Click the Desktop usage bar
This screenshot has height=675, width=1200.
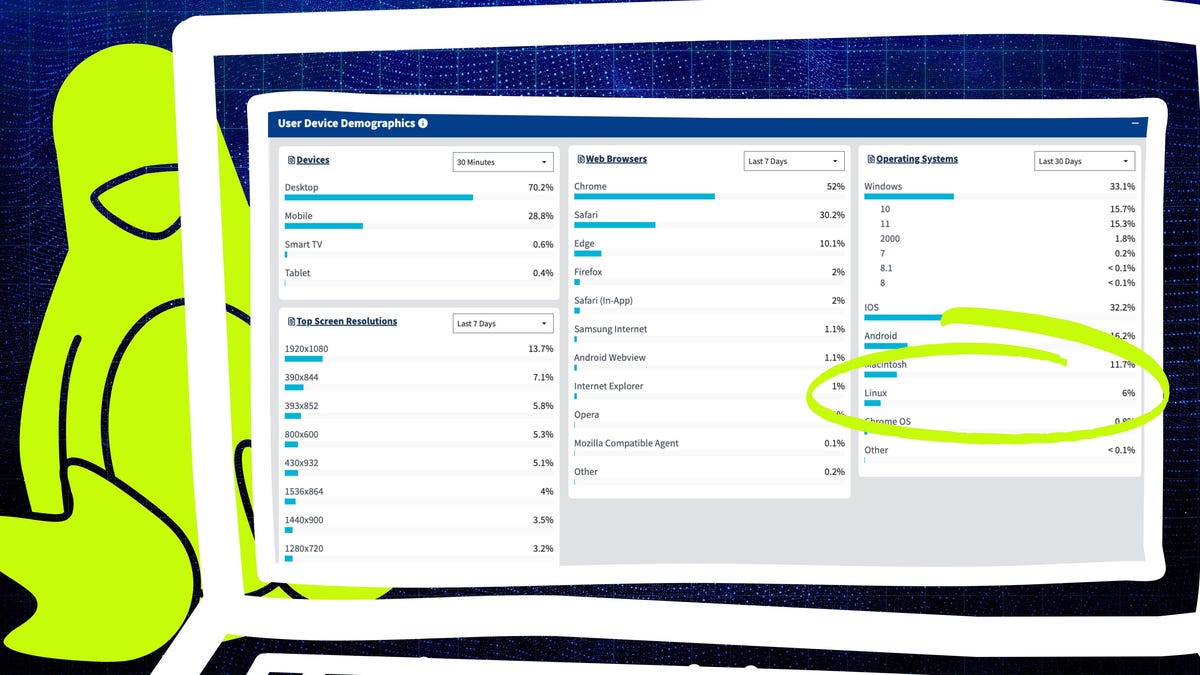point(378,197)
